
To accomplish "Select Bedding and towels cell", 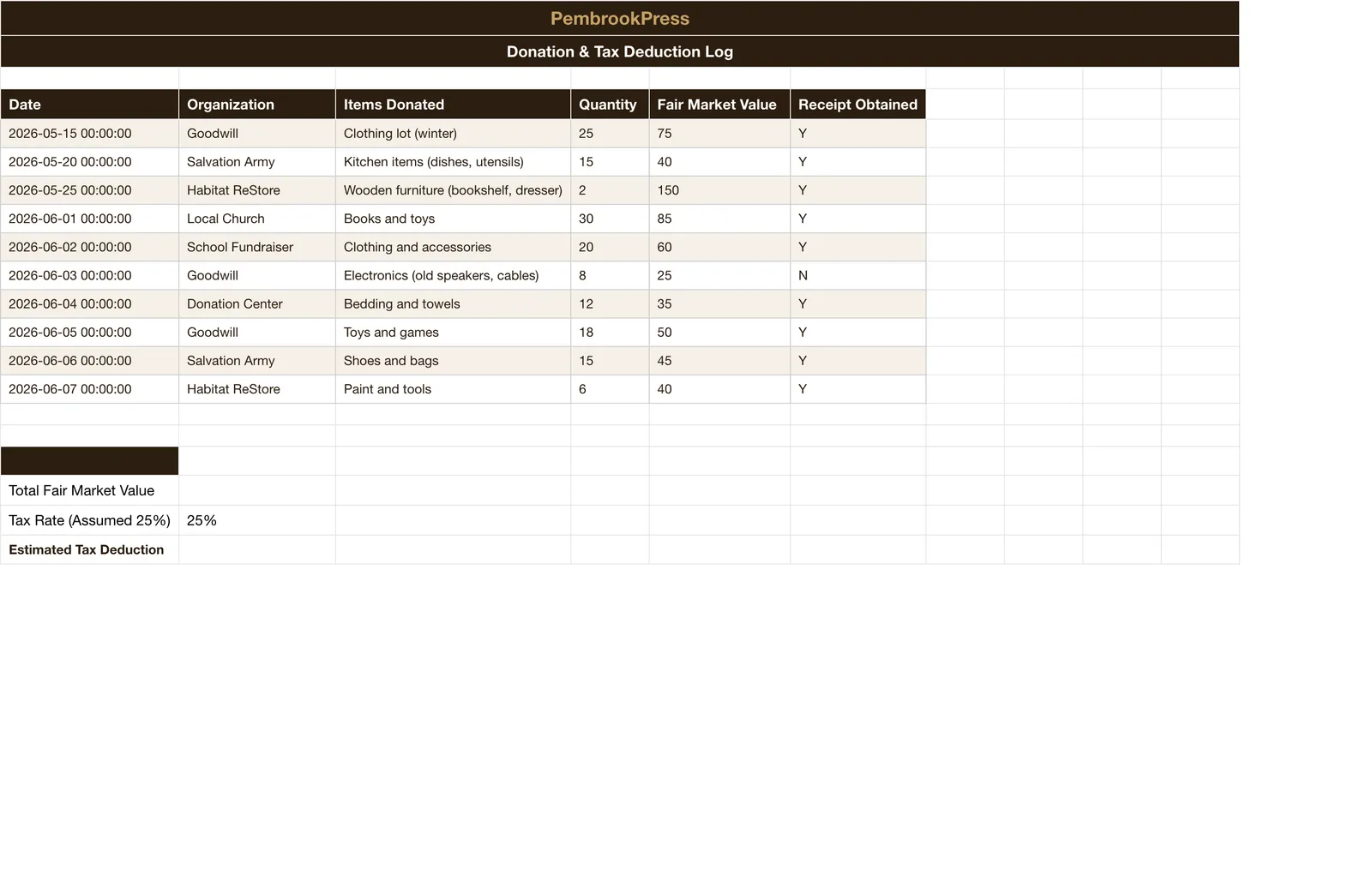I will pyautogui.click(x=453, y=303).
